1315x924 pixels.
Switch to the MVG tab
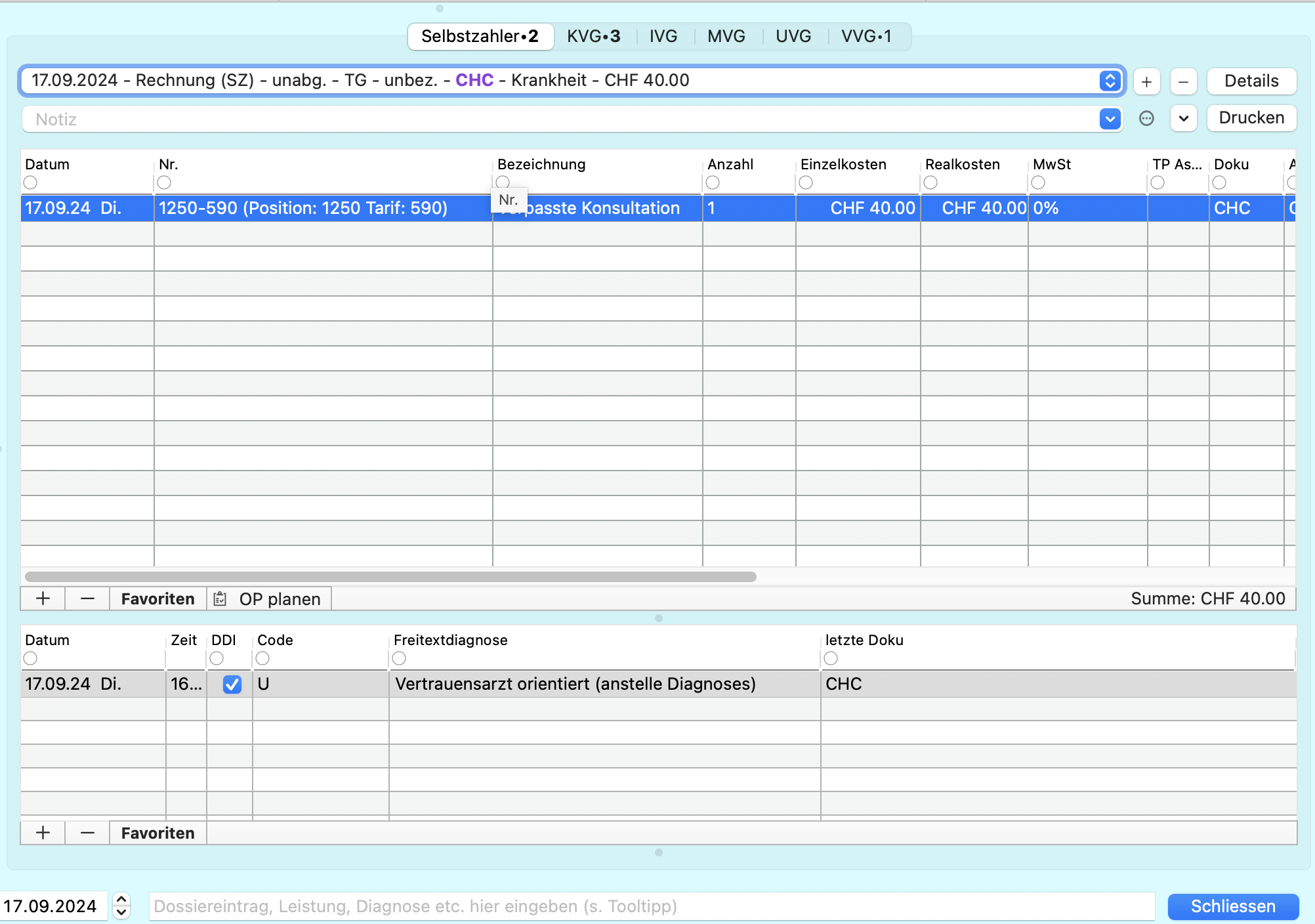pyautogui.click(x=726, y=36)
